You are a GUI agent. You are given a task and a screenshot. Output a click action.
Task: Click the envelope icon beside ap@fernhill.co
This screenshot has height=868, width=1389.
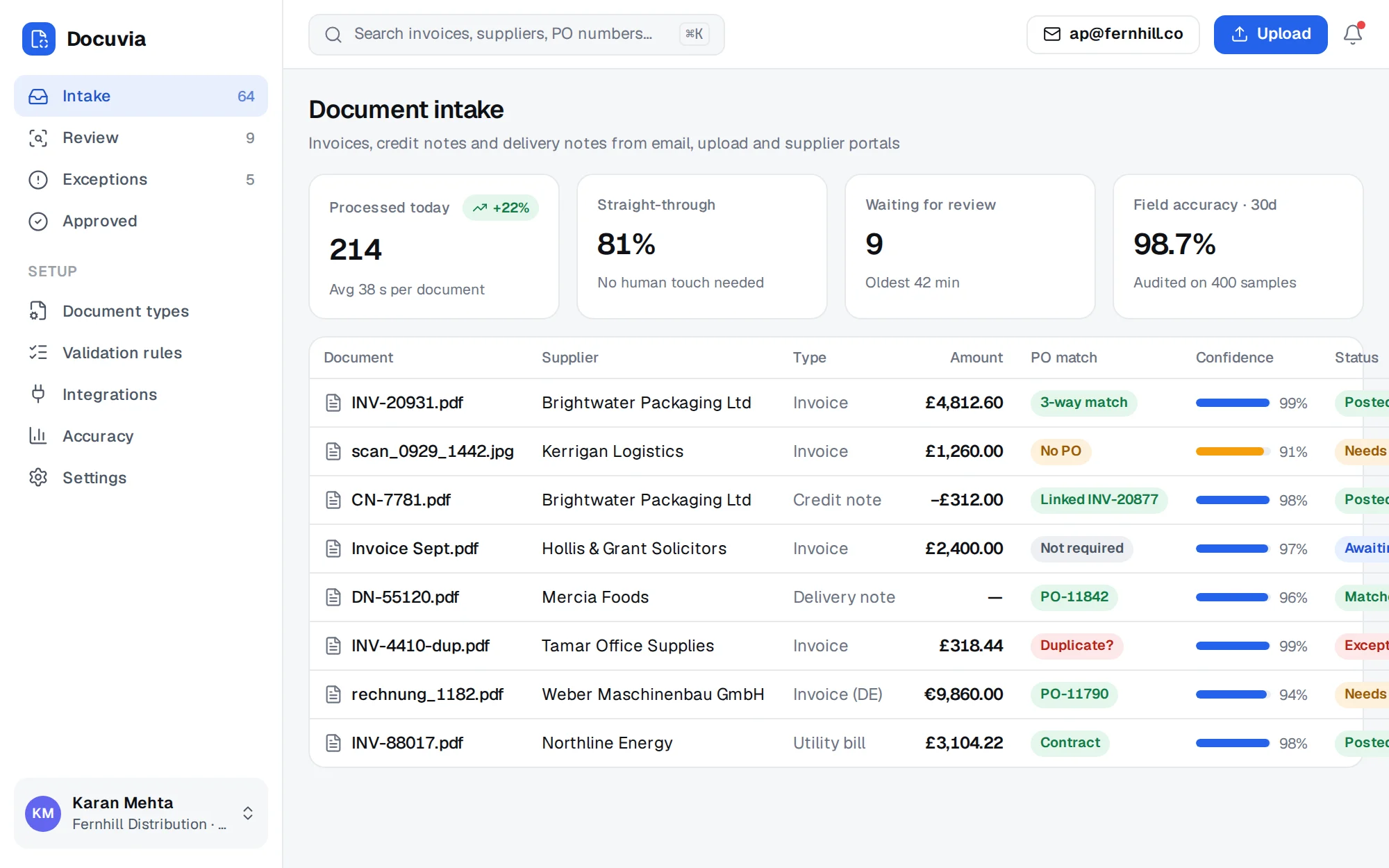1052,34
